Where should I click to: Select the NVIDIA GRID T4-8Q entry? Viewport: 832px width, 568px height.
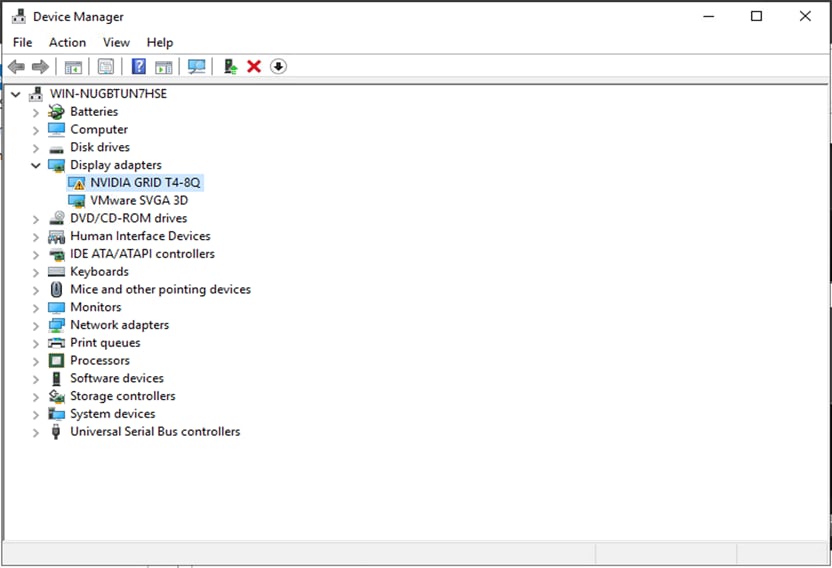(145, 183)
